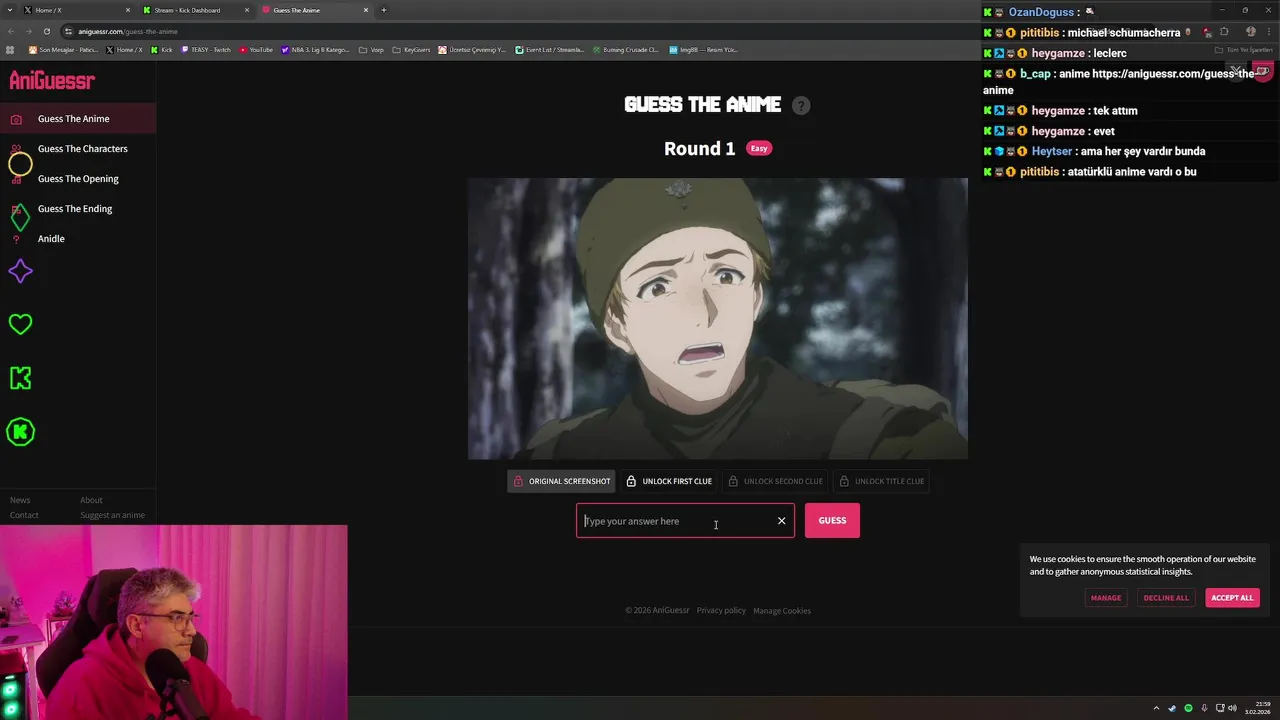
Task: Click the Easy difficulty badge
Action: pyautogui.click(x=759, y=148)
